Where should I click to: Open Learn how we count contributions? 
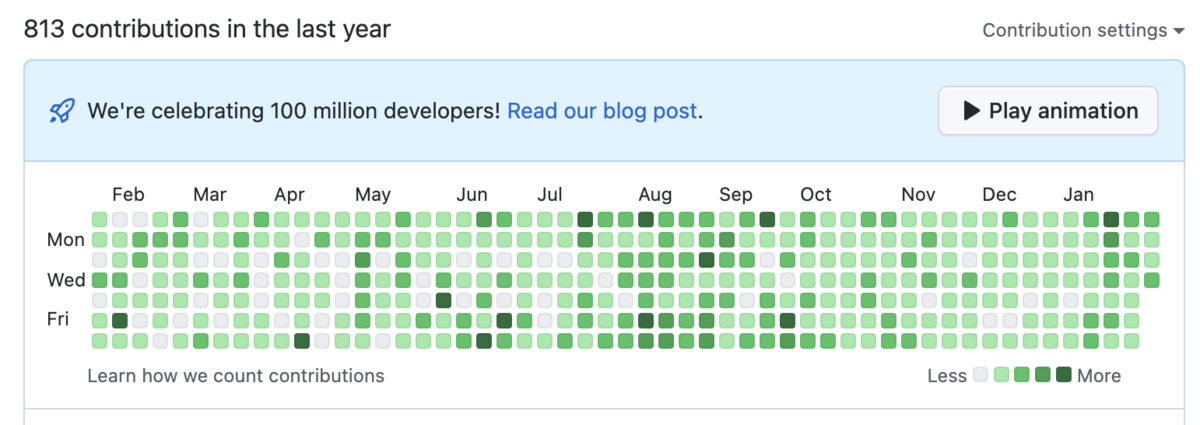(236, 376)
